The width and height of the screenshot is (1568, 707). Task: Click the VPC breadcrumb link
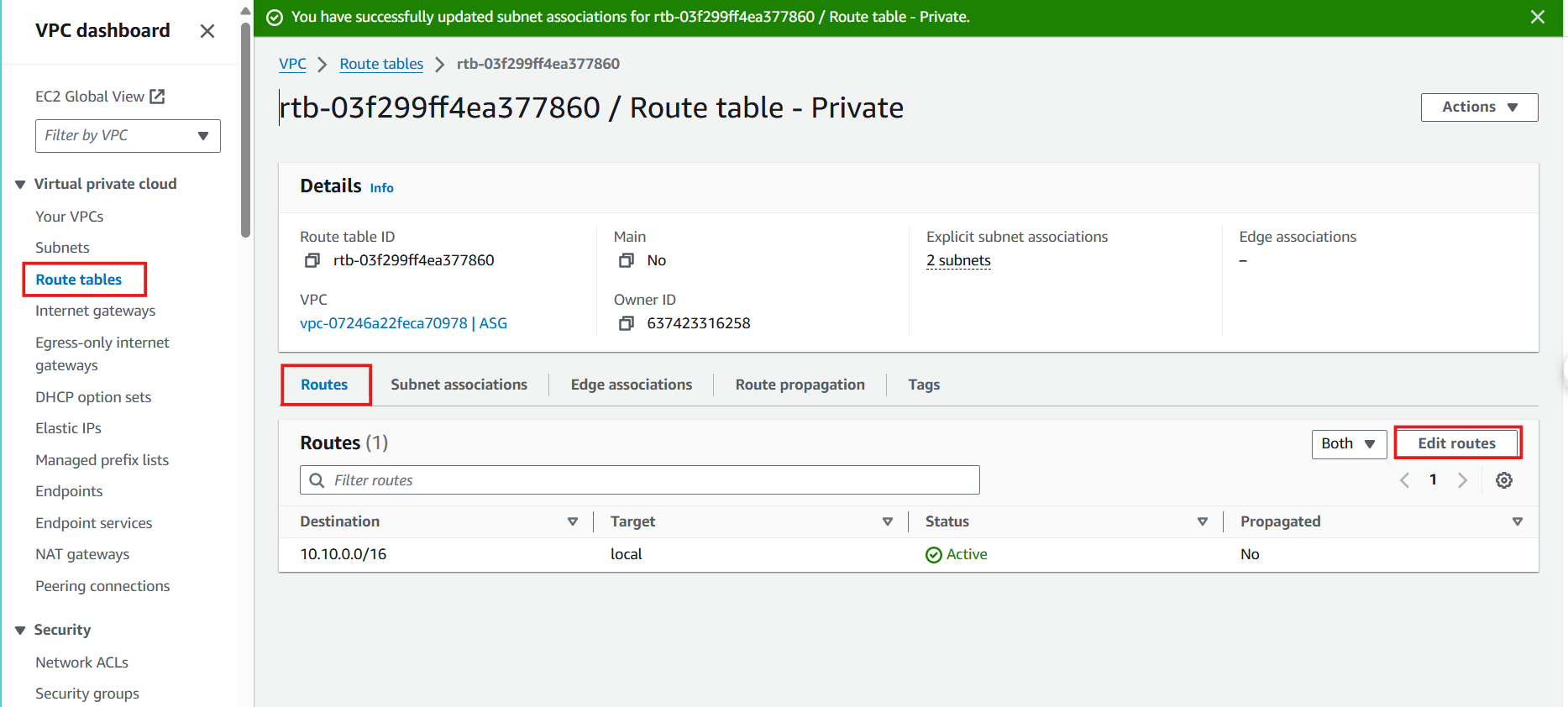click(292, 64)
